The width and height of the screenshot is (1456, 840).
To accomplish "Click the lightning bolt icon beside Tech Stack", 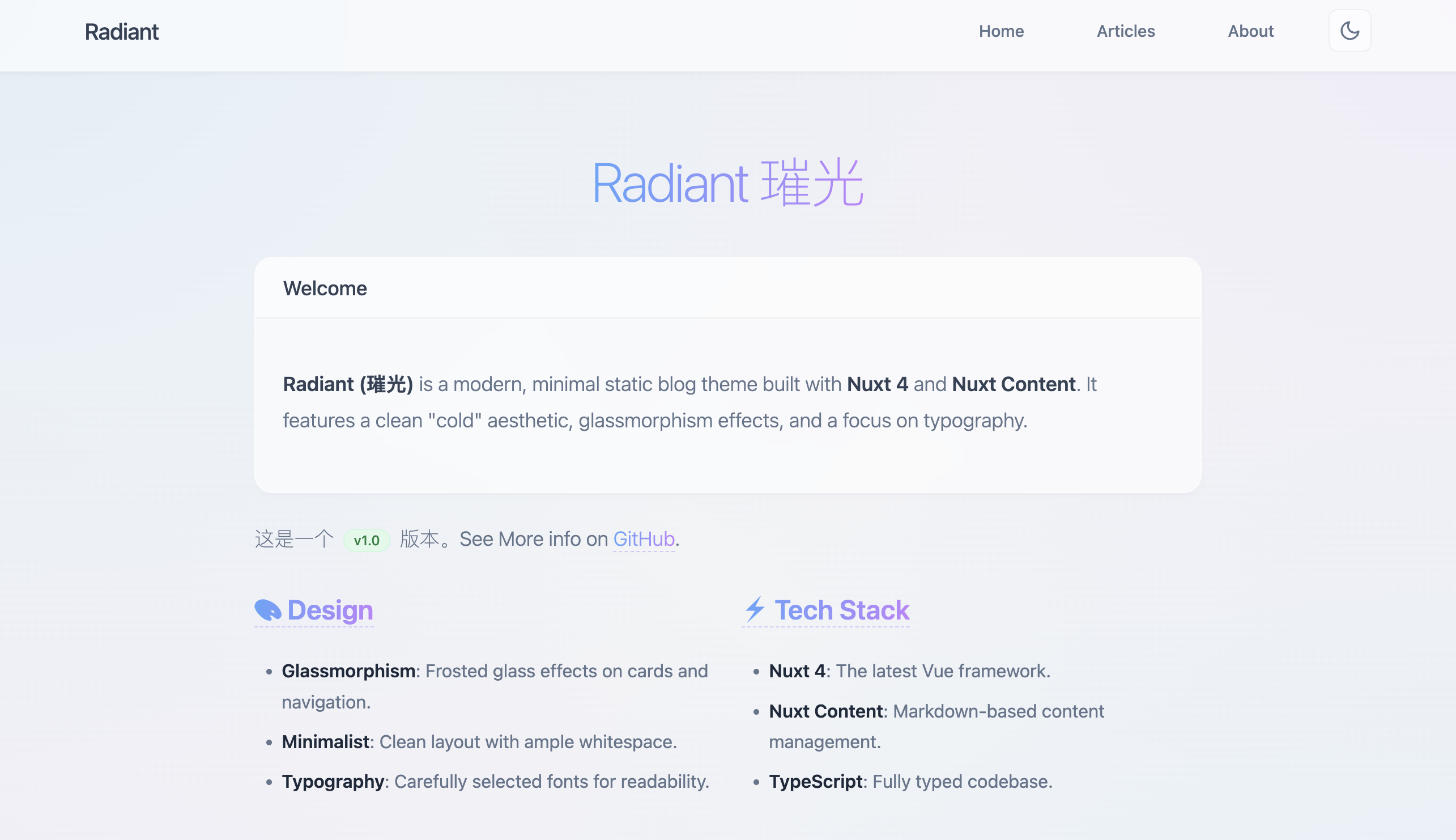I will pos(755,609).
